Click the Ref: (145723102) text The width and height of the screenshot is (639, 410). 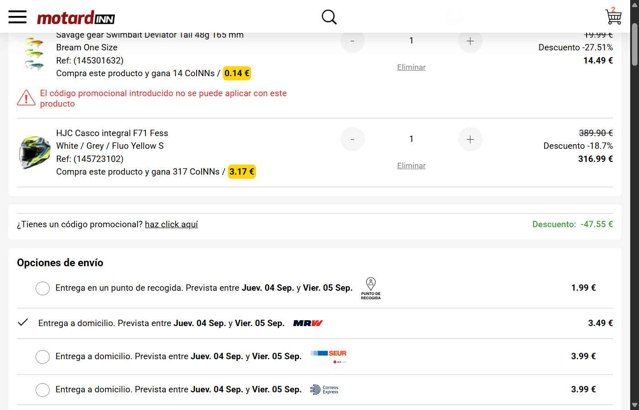point(90,159)
